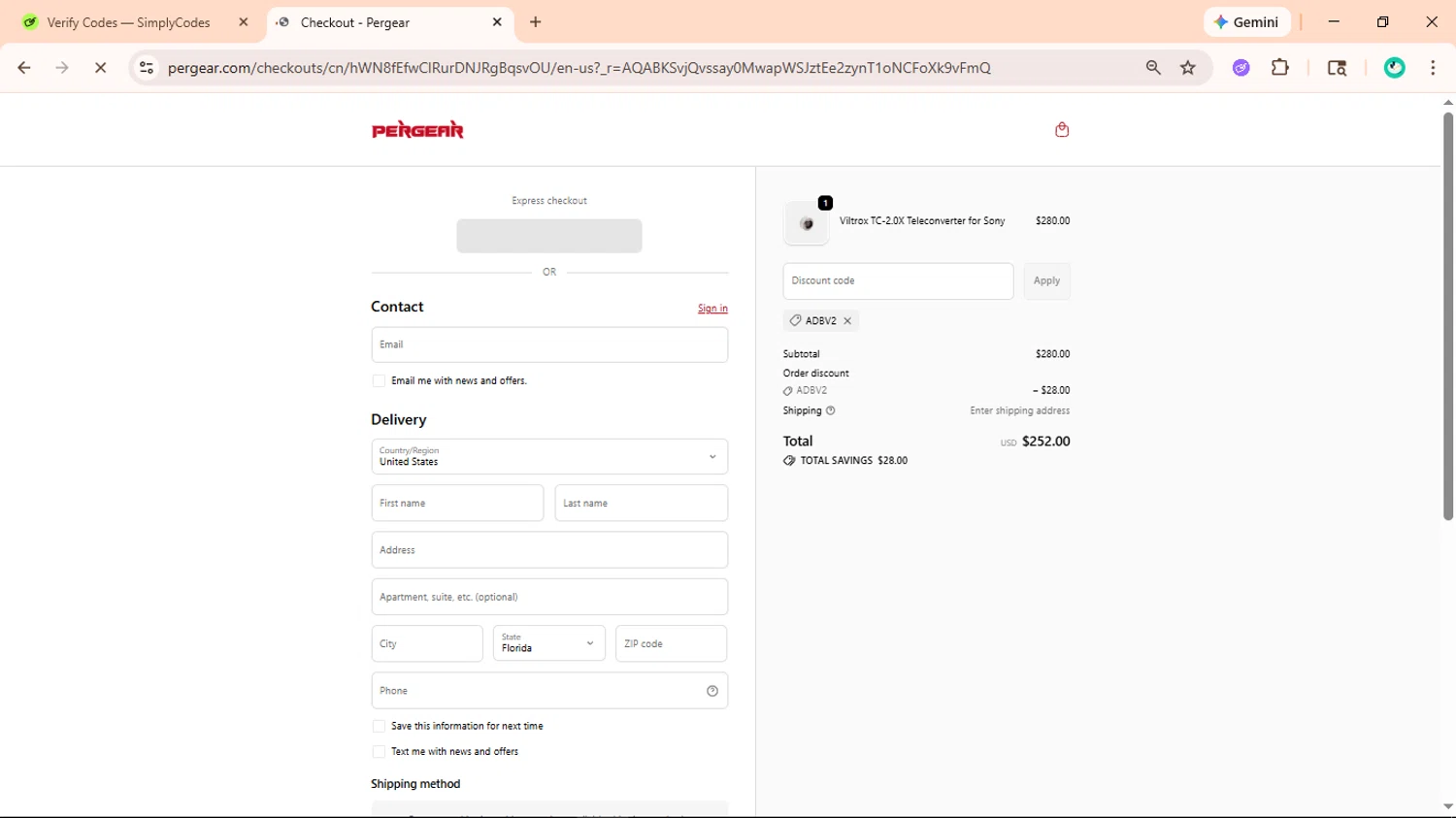Click the Apply discount button
The image size is (1456, 818).
tap(1046, 281)
